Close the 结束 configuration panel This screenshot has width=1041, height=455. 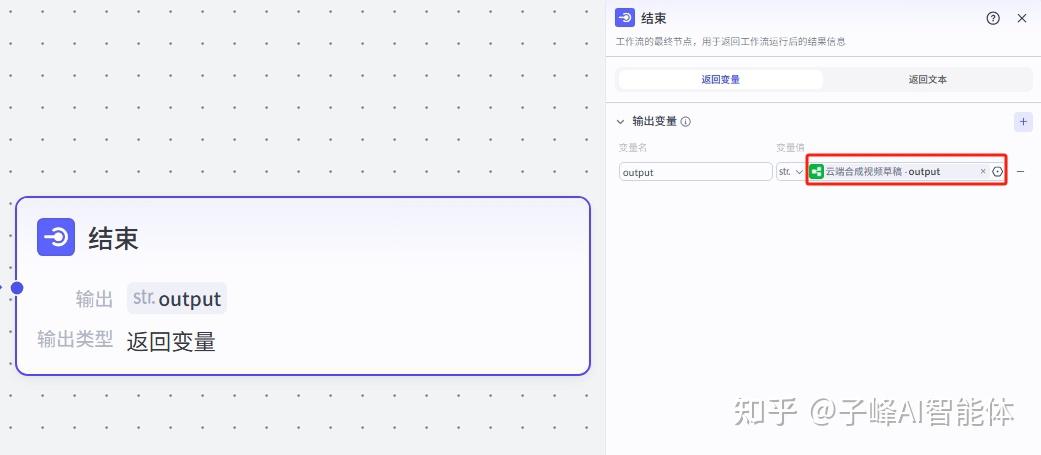(x=1021, y=18)
